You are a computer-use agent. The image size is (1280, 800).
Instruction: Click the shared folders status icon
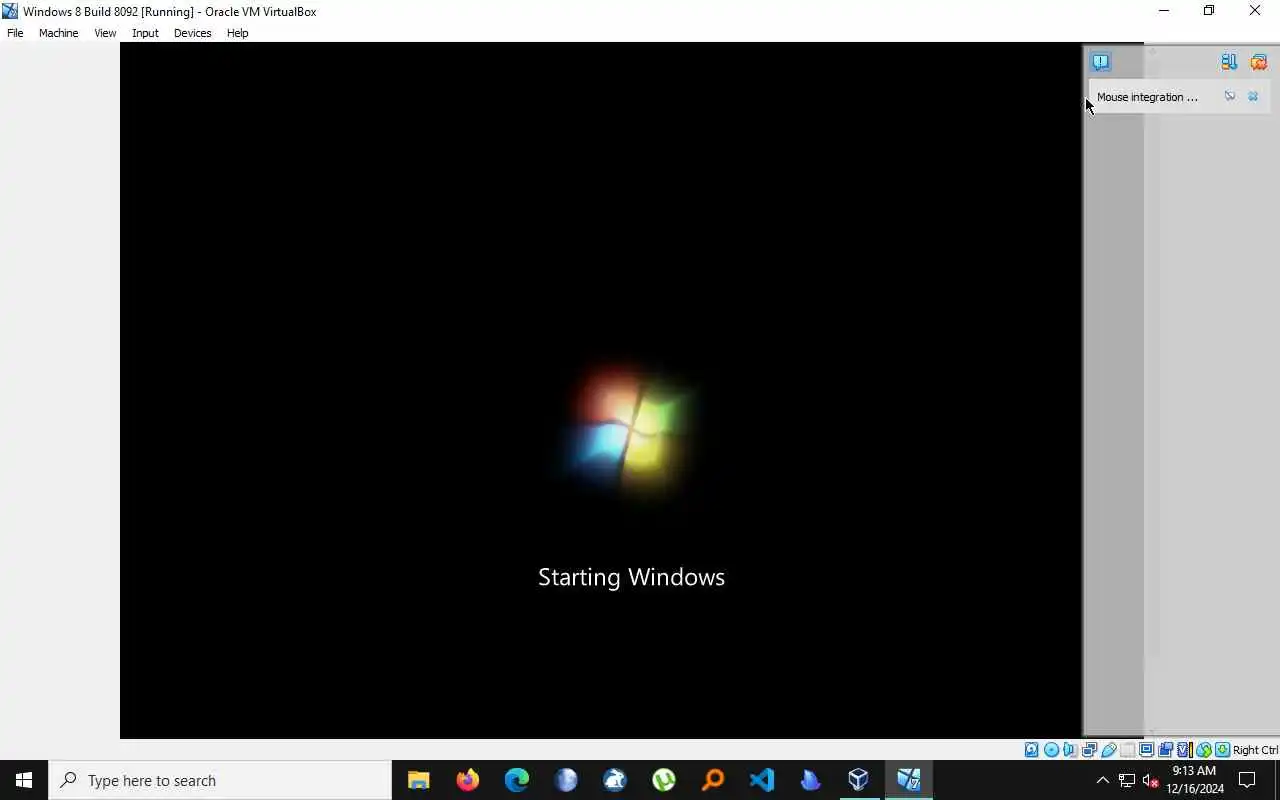[1127, 750]
